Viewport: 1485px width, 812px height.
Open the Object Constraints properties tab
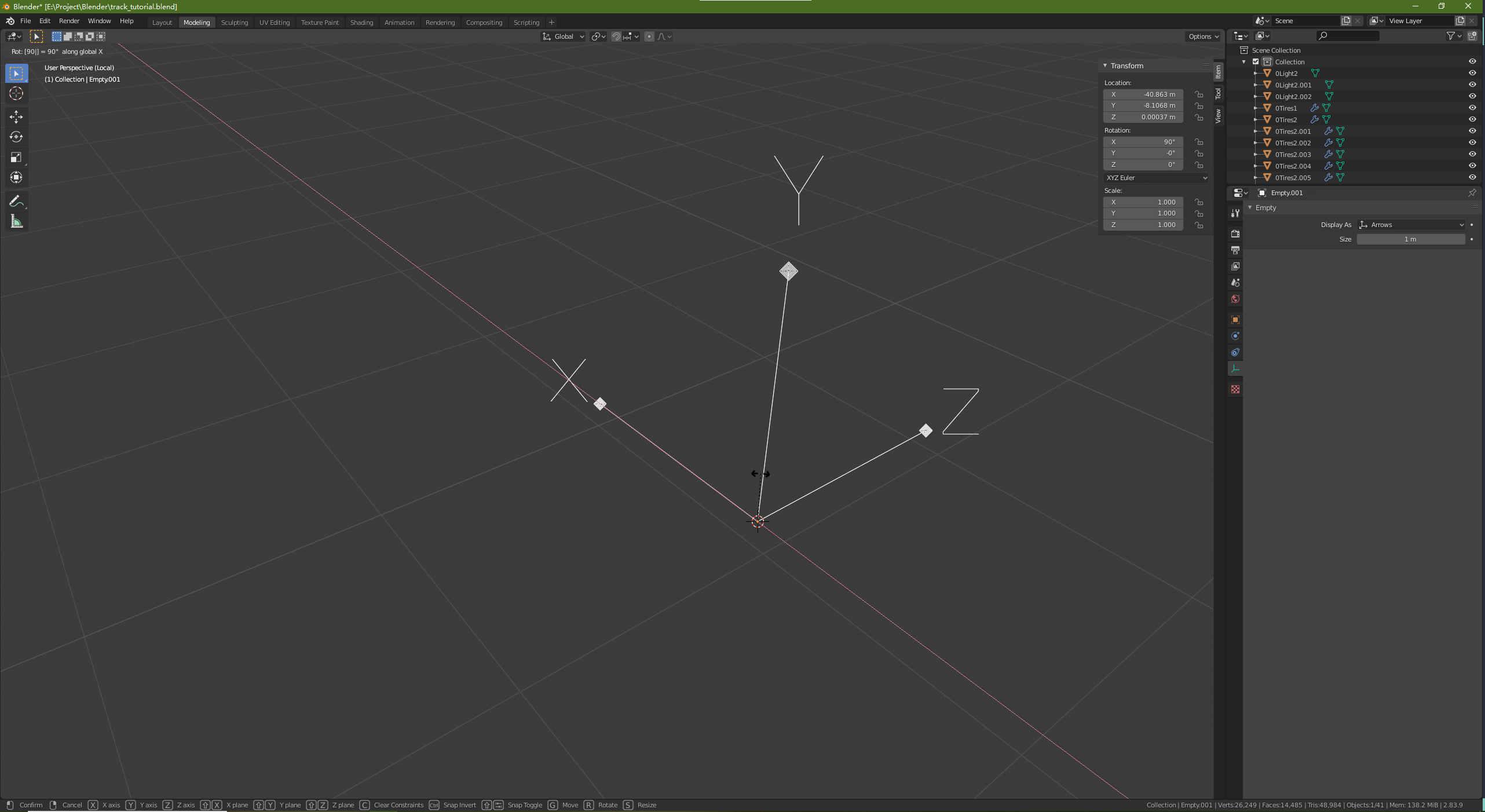click(1235, 352)
